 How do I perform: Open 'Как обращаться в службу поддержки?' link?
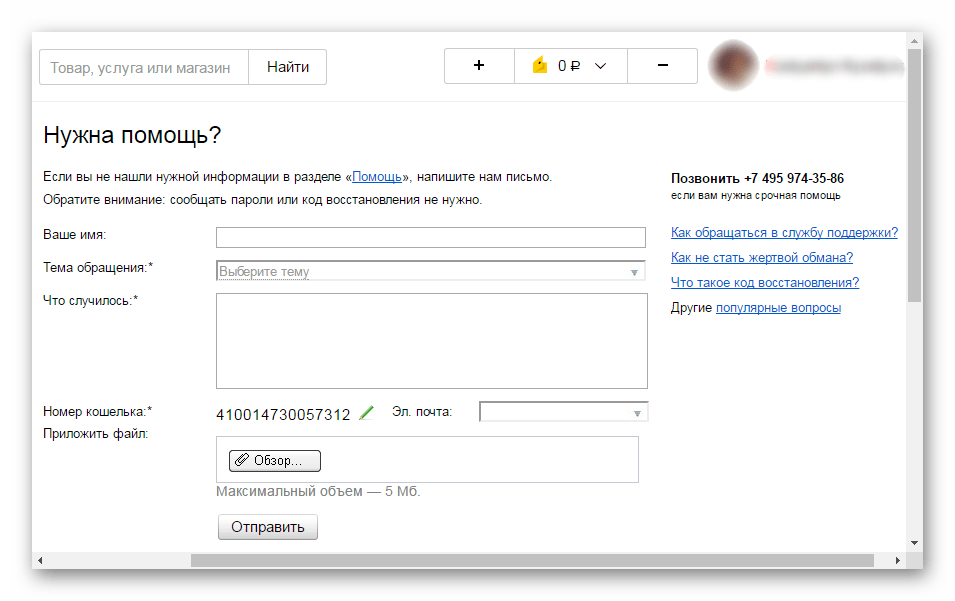(784, 233)
